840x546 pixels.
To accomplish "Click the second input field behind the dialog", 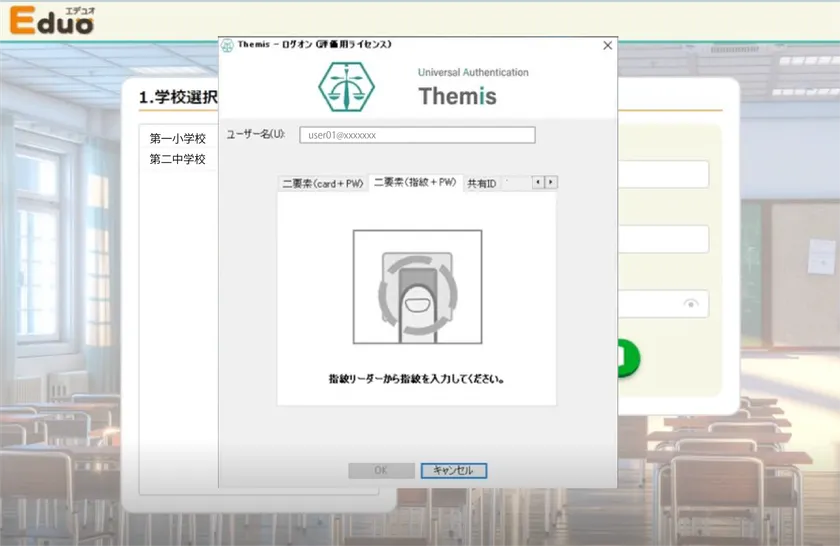I will (x=663, y=239).
